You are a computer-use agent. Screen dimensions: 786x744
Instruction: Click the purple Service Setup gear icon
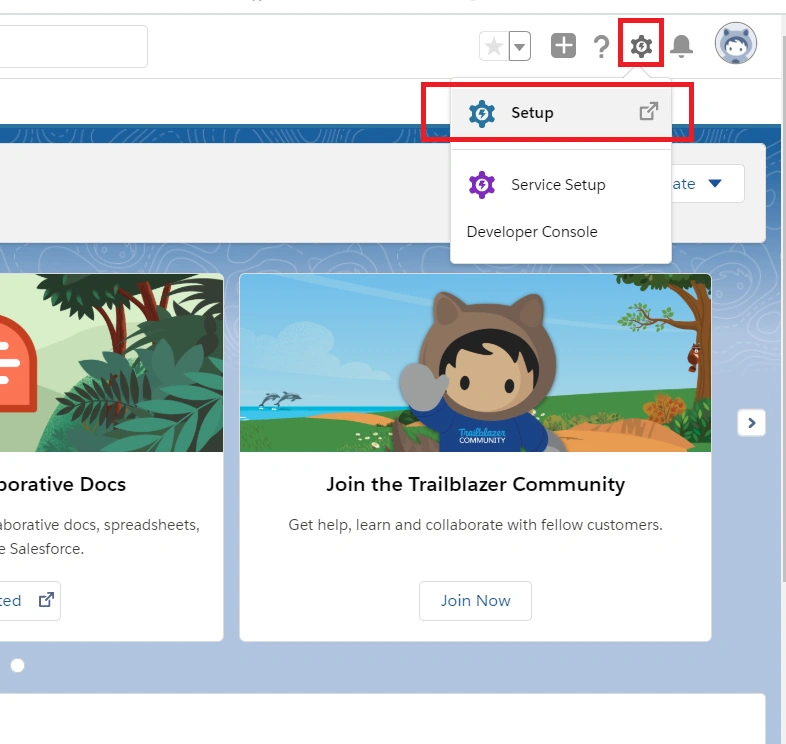(482, 185)
